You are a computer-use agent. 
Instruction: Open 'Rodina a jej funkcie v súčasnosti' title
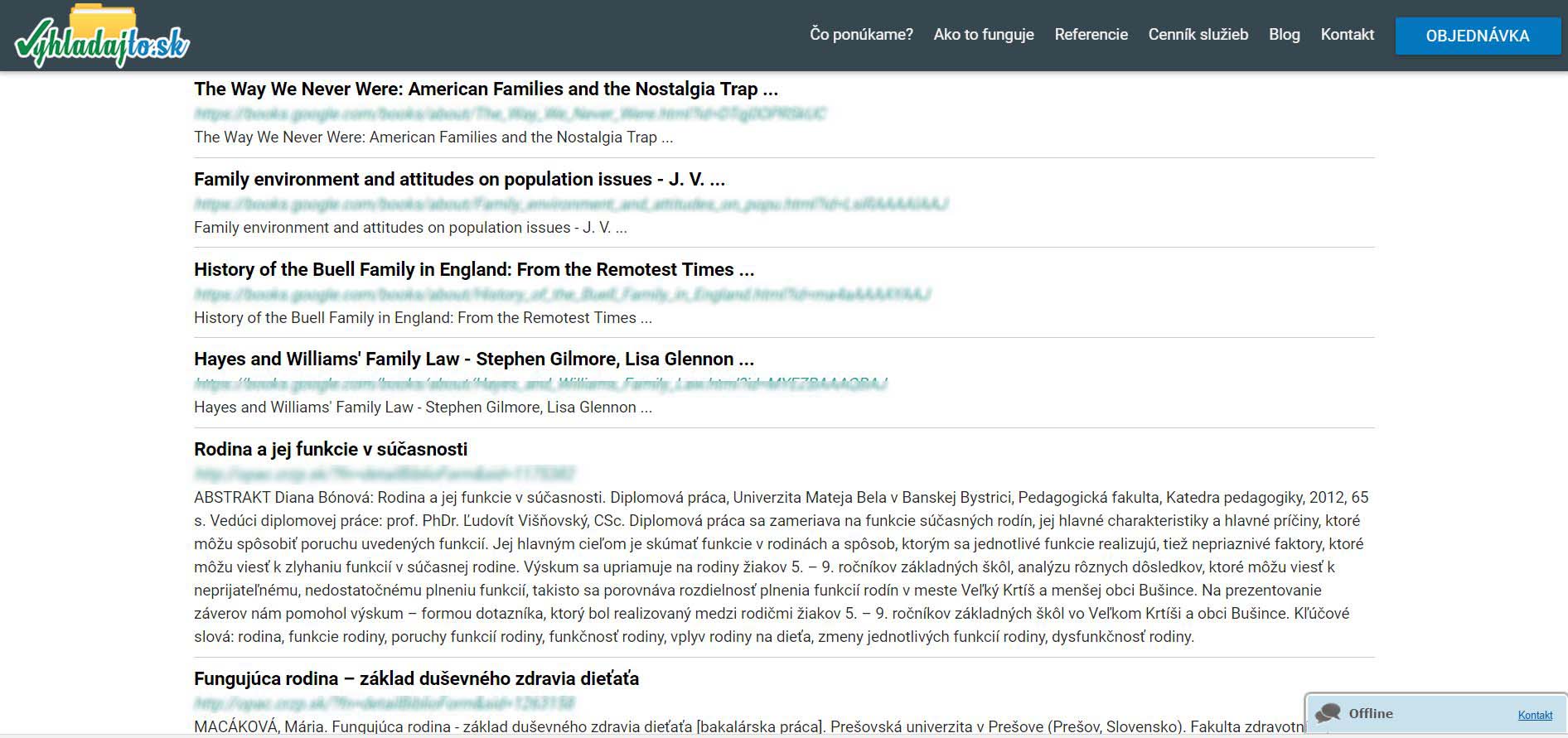tap(331, 450)
